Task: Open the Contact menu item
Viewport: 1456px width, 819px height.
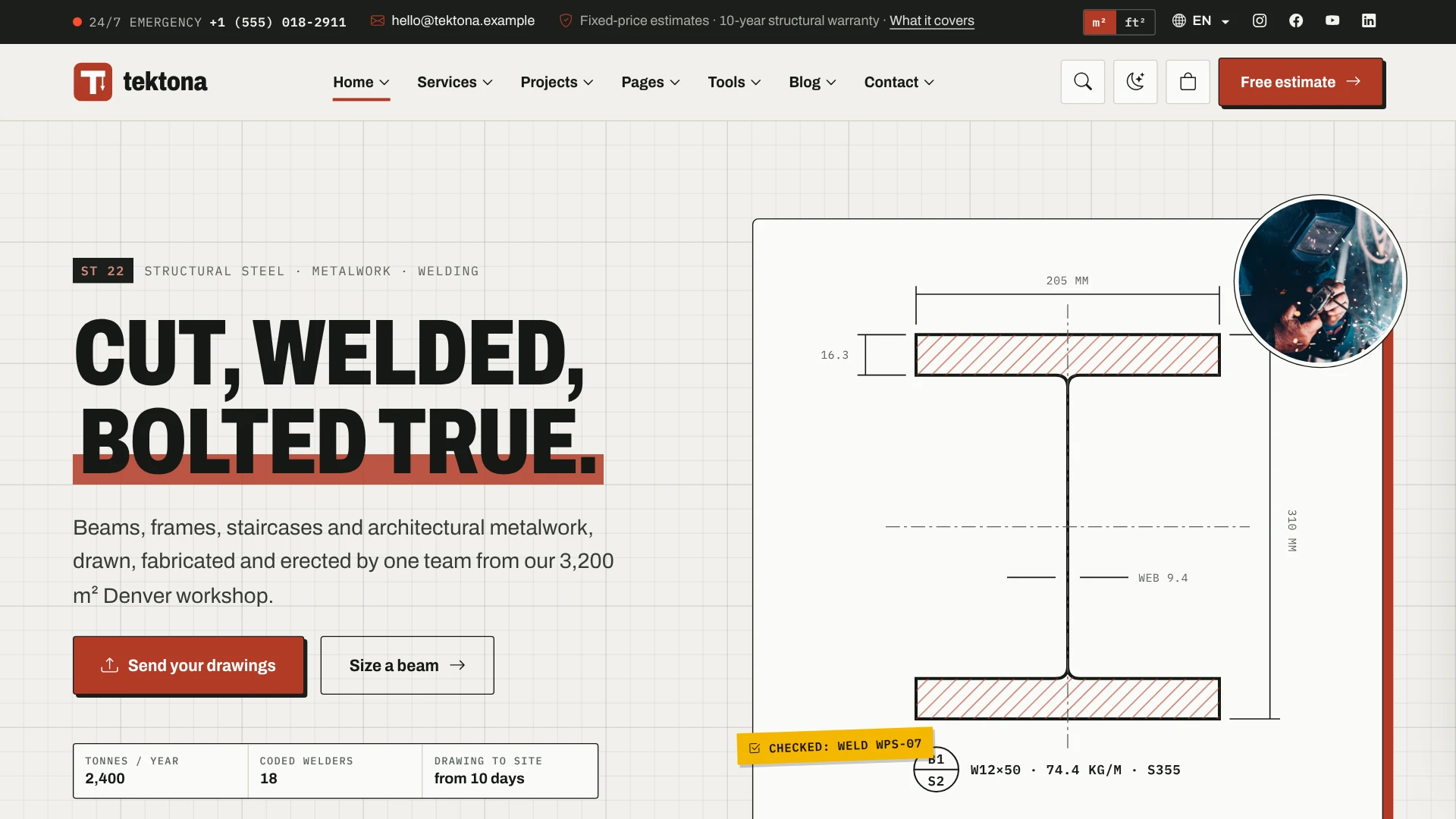Action: point(899,82)
